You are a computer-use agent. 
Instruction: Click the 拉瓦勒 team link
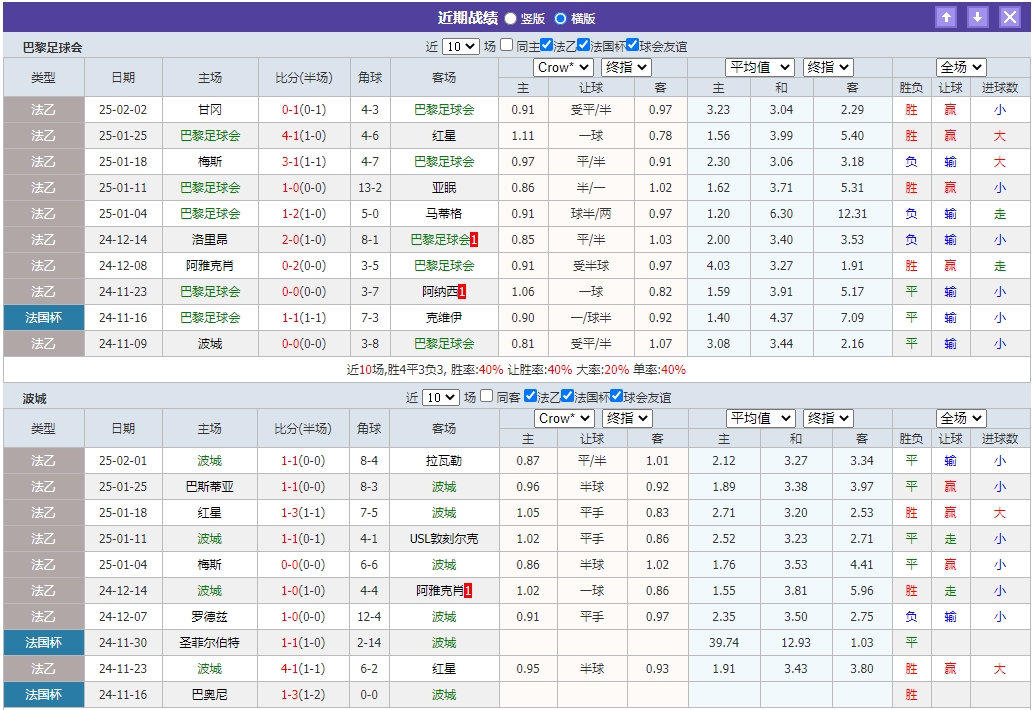pyautogui.click(x=443, y=460)
